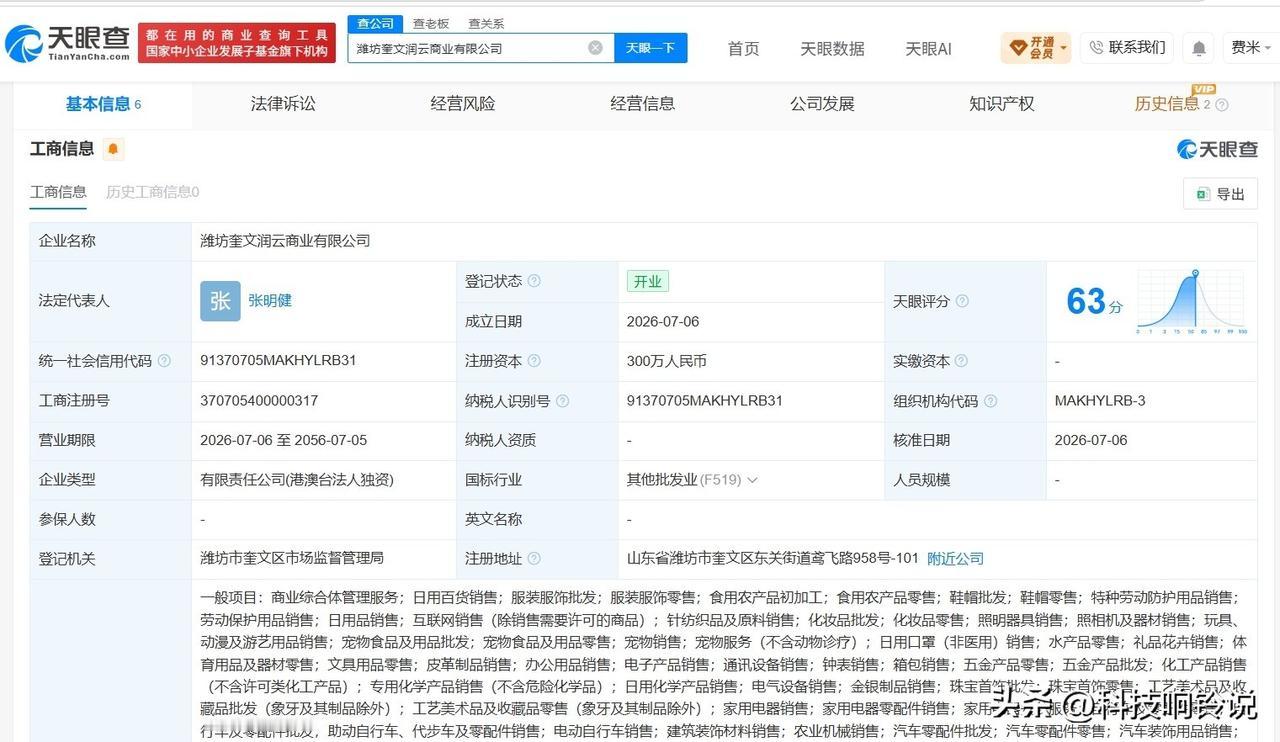This screenshot has height=742, width=1280.
Task: Select the 核准日期 value 2026-07-06
Action: (1091, 440)
